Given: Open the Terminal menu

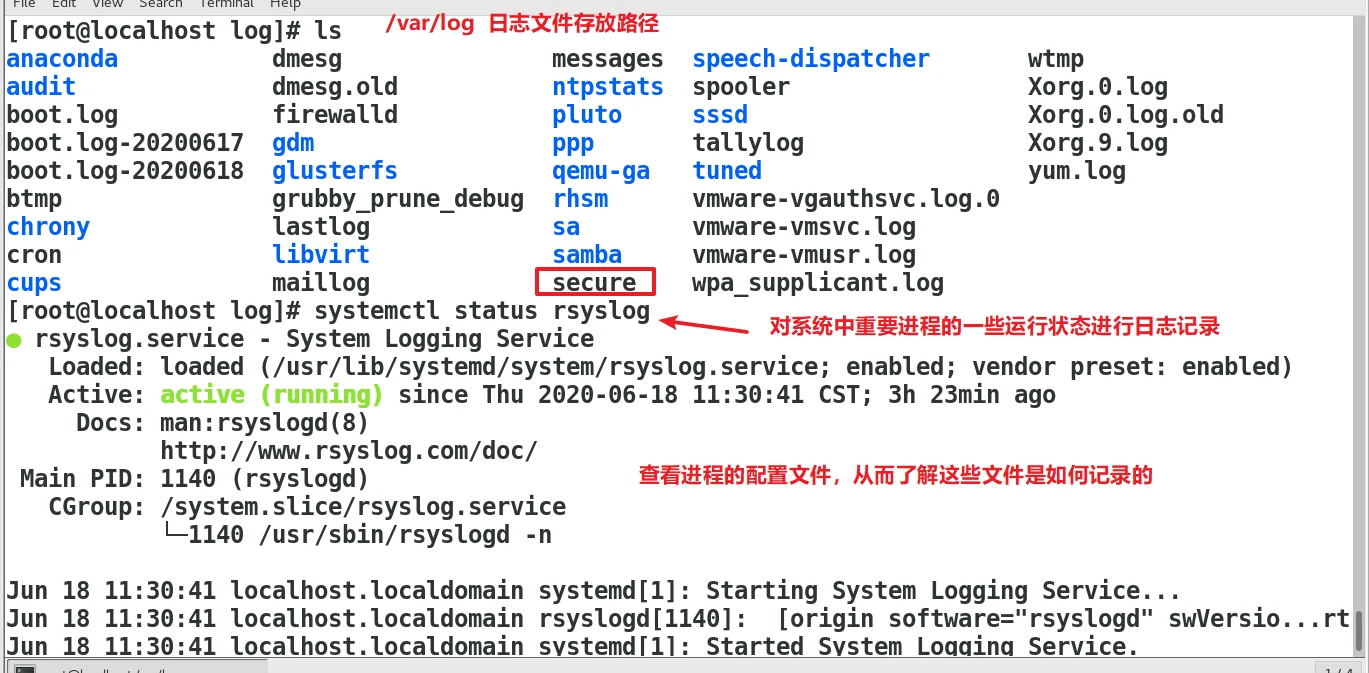Looking at the screenshot, I should click(226, 4).
